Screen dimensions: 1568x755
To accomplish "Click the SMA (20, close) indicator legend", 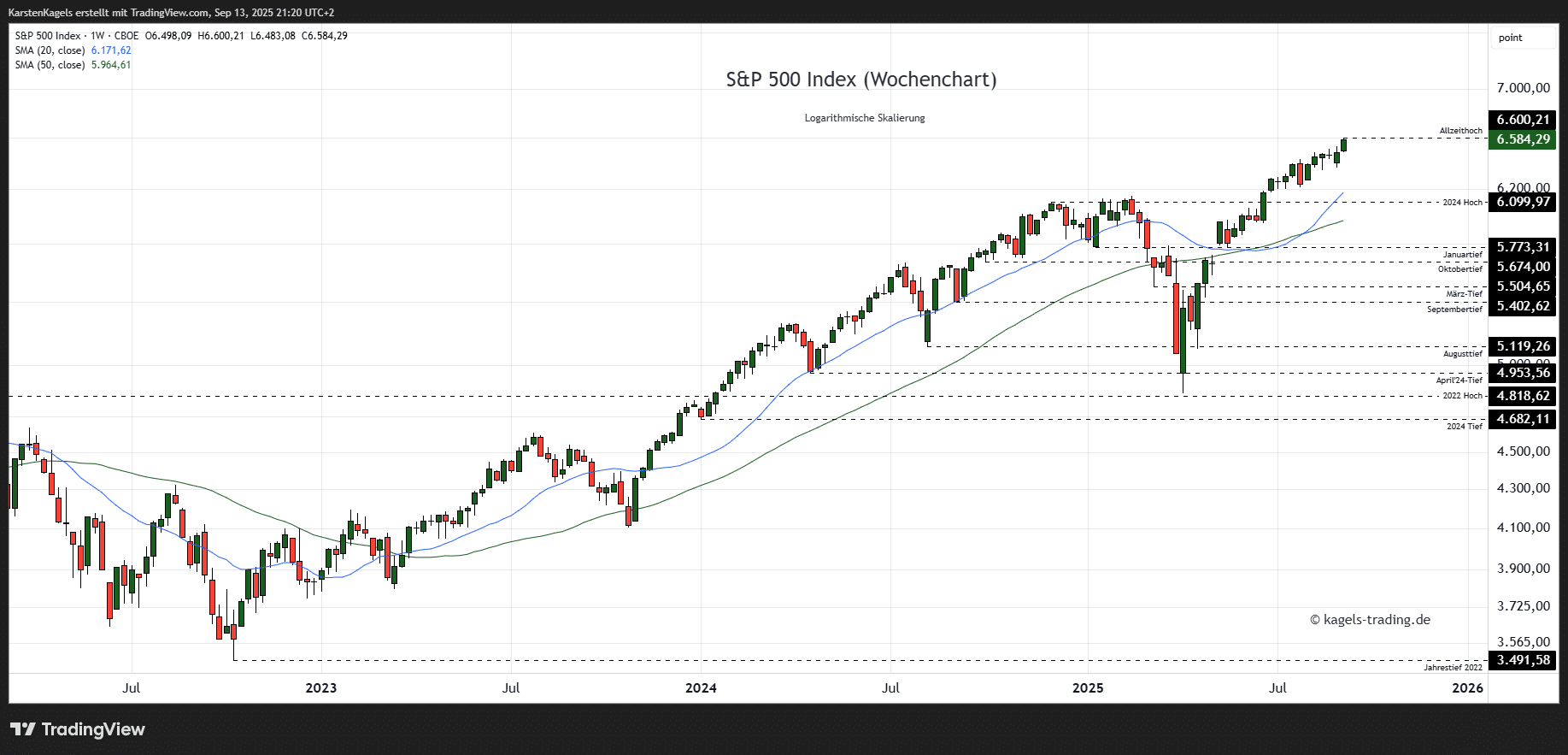I will pyautogui.click(x=50, y=50).
